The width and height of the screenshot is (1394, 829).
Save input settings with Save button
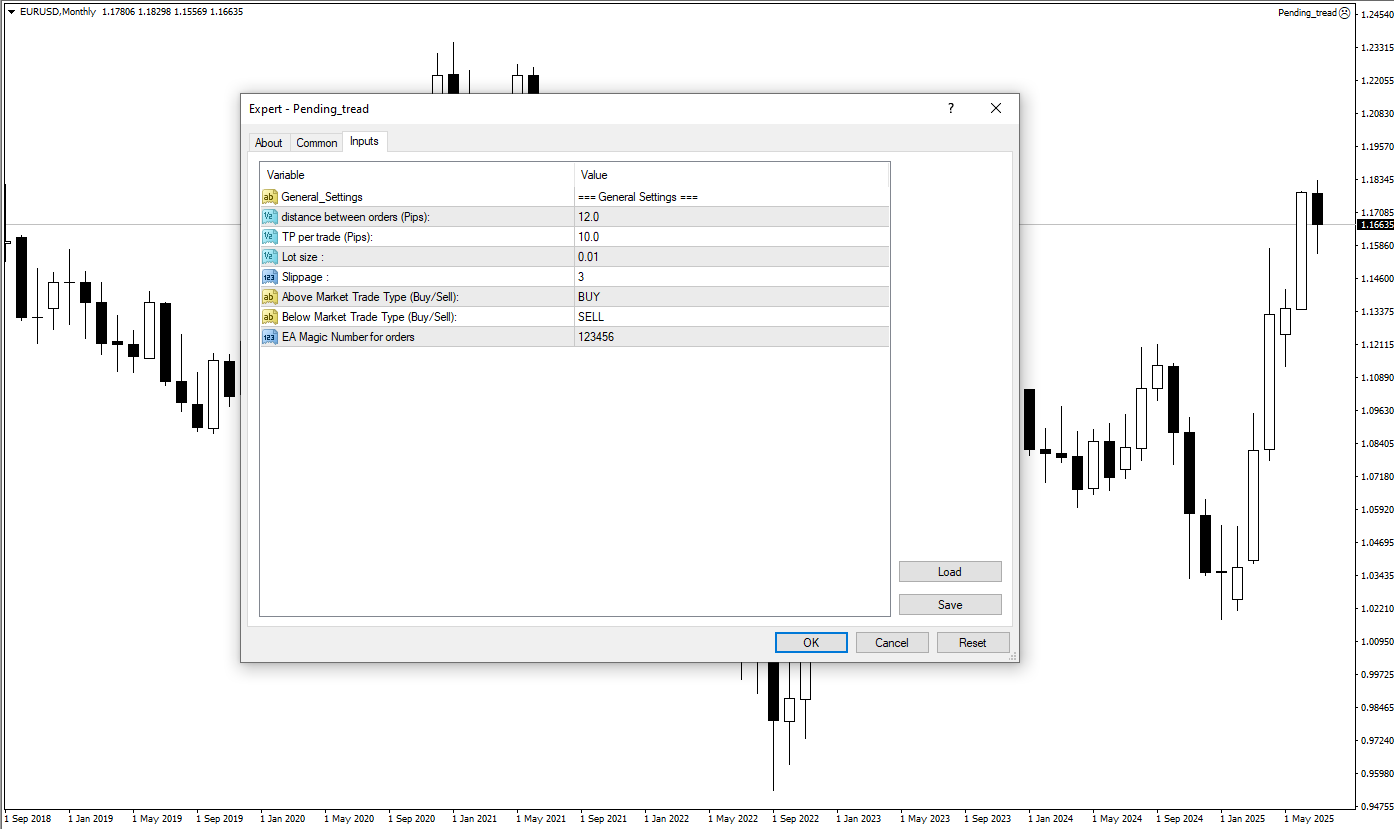(x=950, y=605)
